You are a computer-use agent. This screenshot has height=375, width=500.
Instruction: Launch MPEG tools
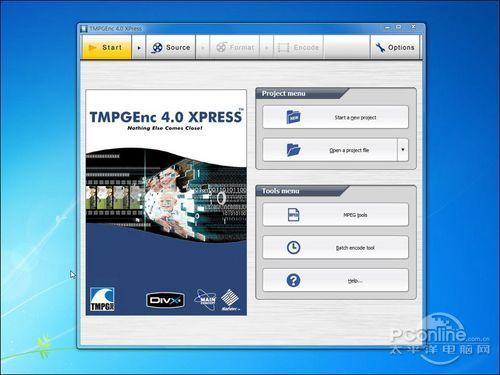(x=335, y=215)
